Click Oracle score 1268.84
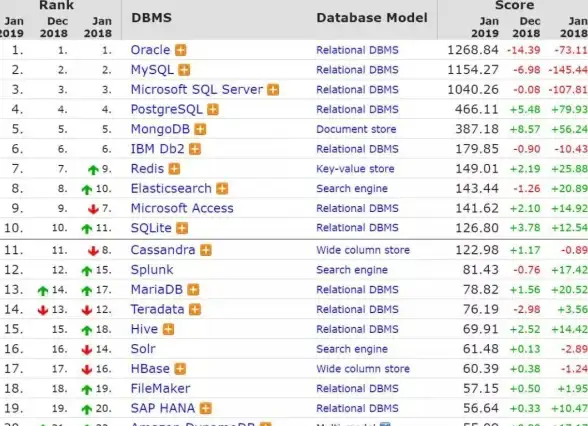This screenshot has height=426, width=588. click(473, 50)
